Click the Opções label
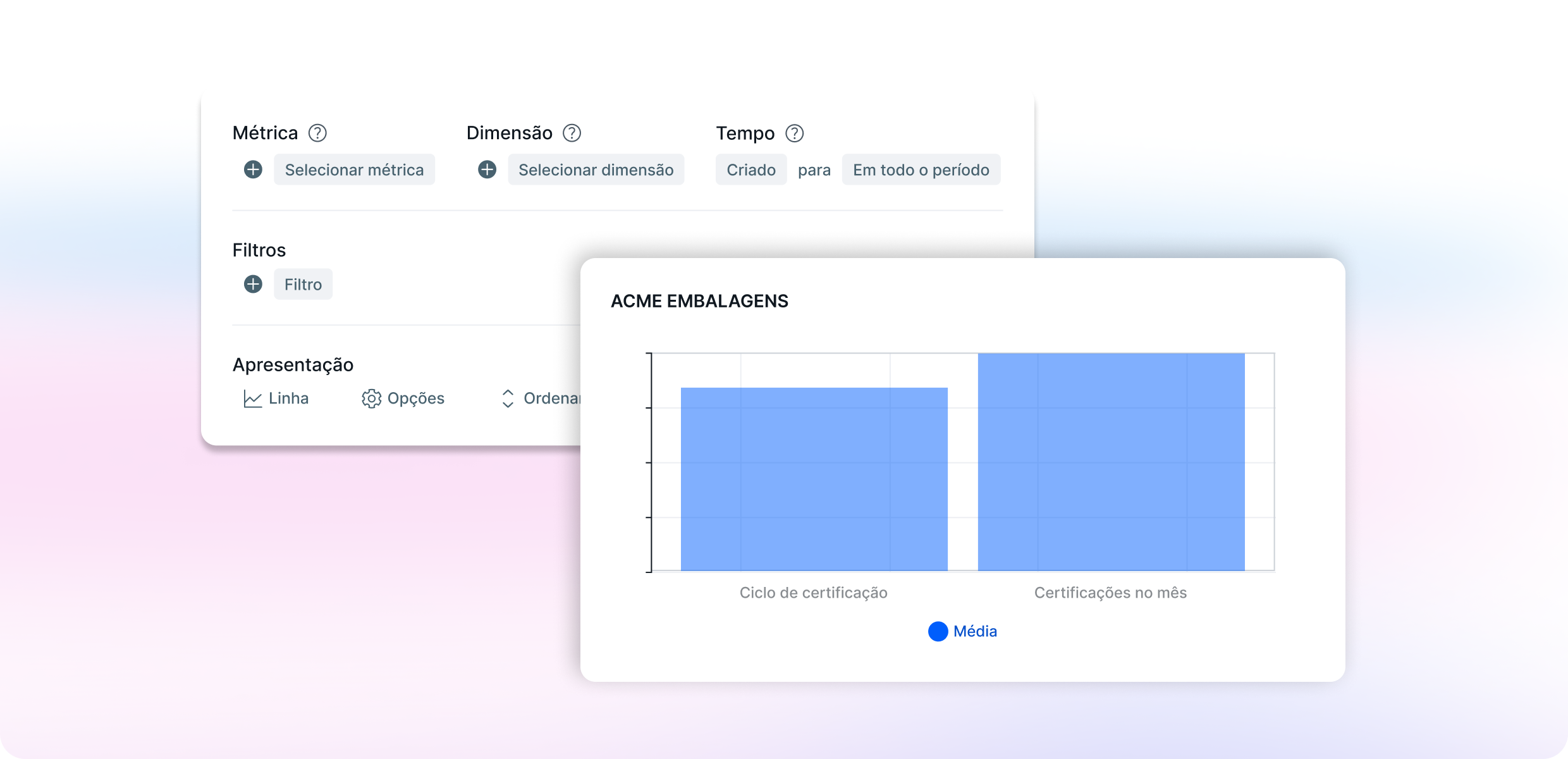 click(415, 398)
